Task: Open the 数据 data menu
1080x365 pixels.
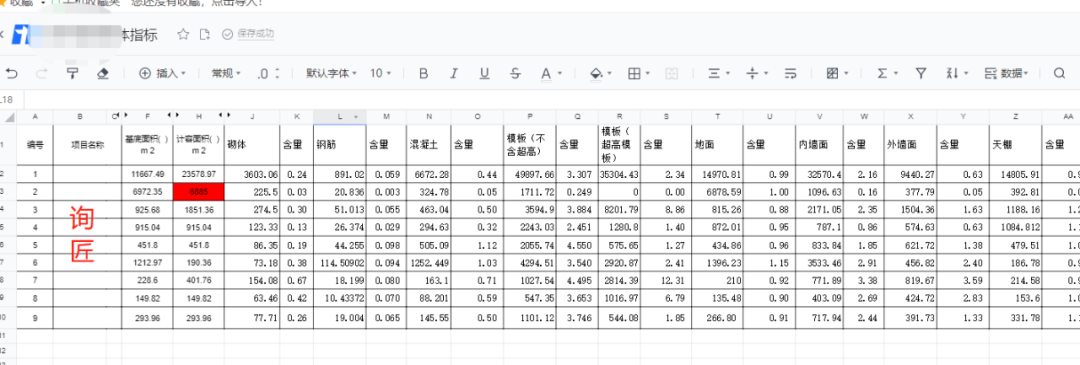Action: click(1007, 73)
